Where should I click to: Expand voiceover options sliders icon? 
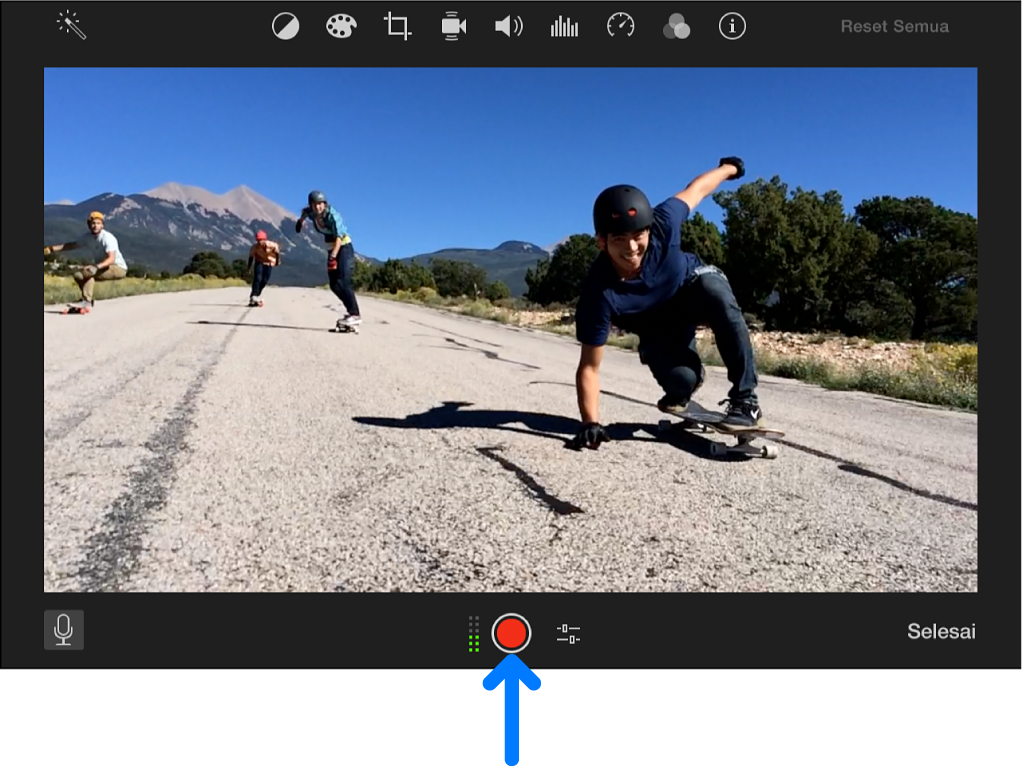pos(568,633)
